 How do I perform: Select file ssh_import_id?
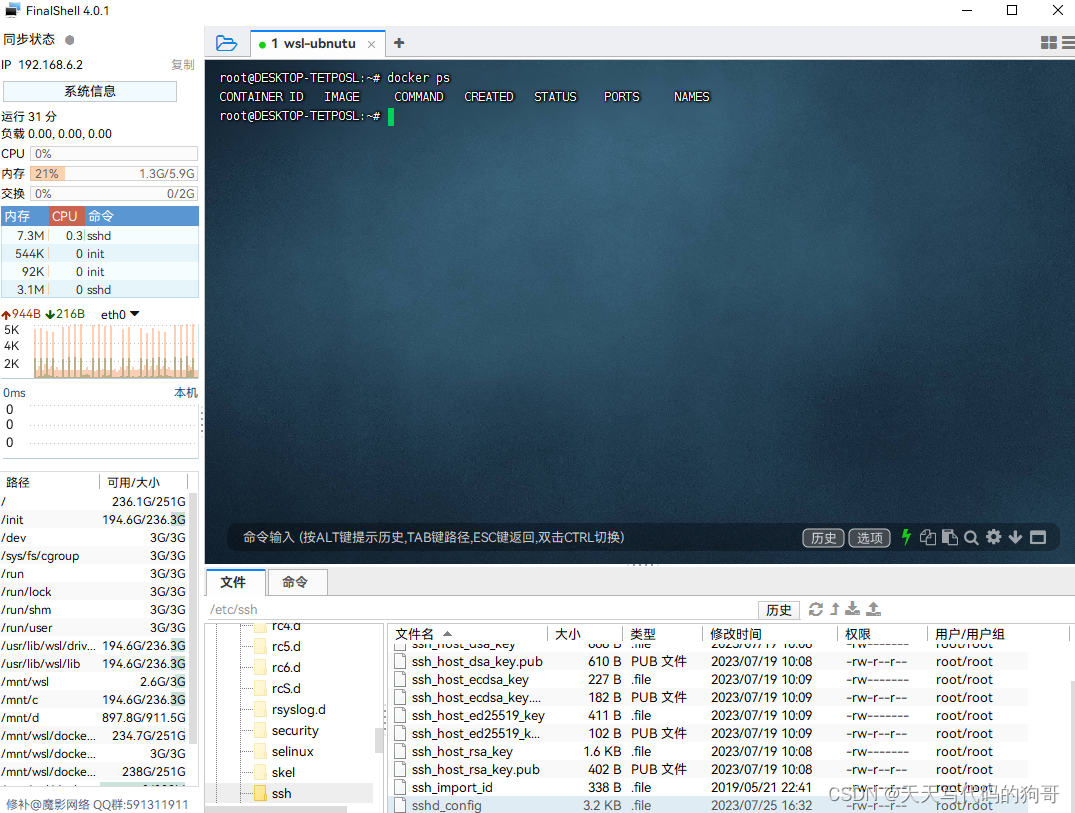tap(706, 787)
